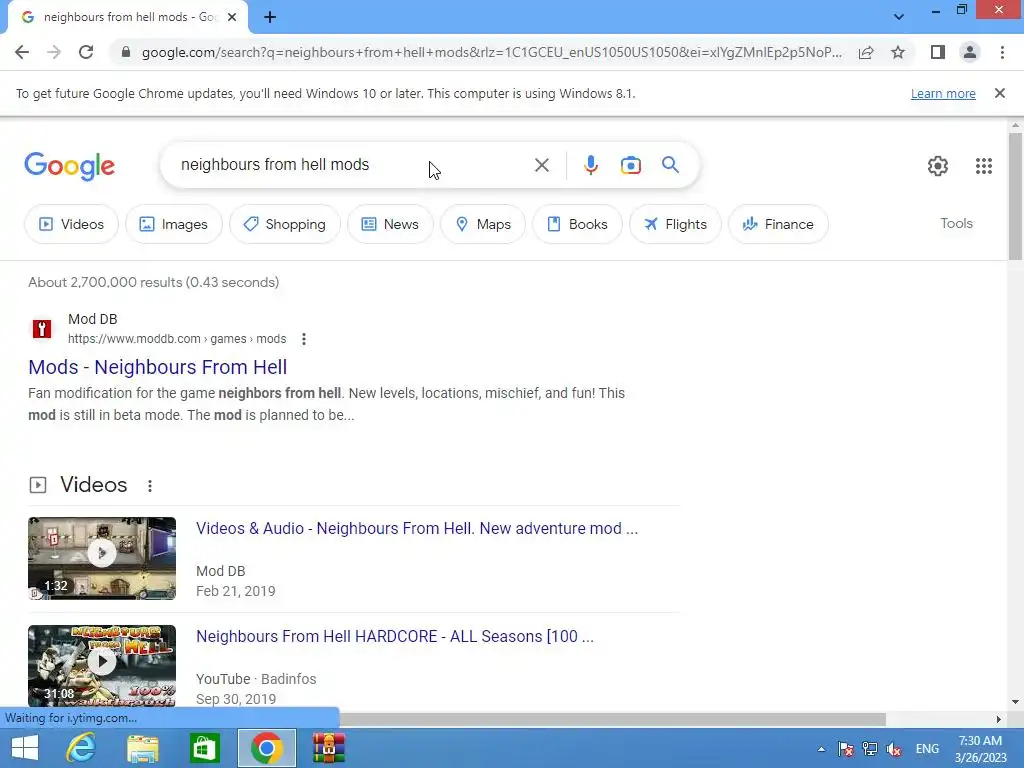
Task: Open the Action Center flag icon
Action: pyautogui.click(x=845, y=749)
